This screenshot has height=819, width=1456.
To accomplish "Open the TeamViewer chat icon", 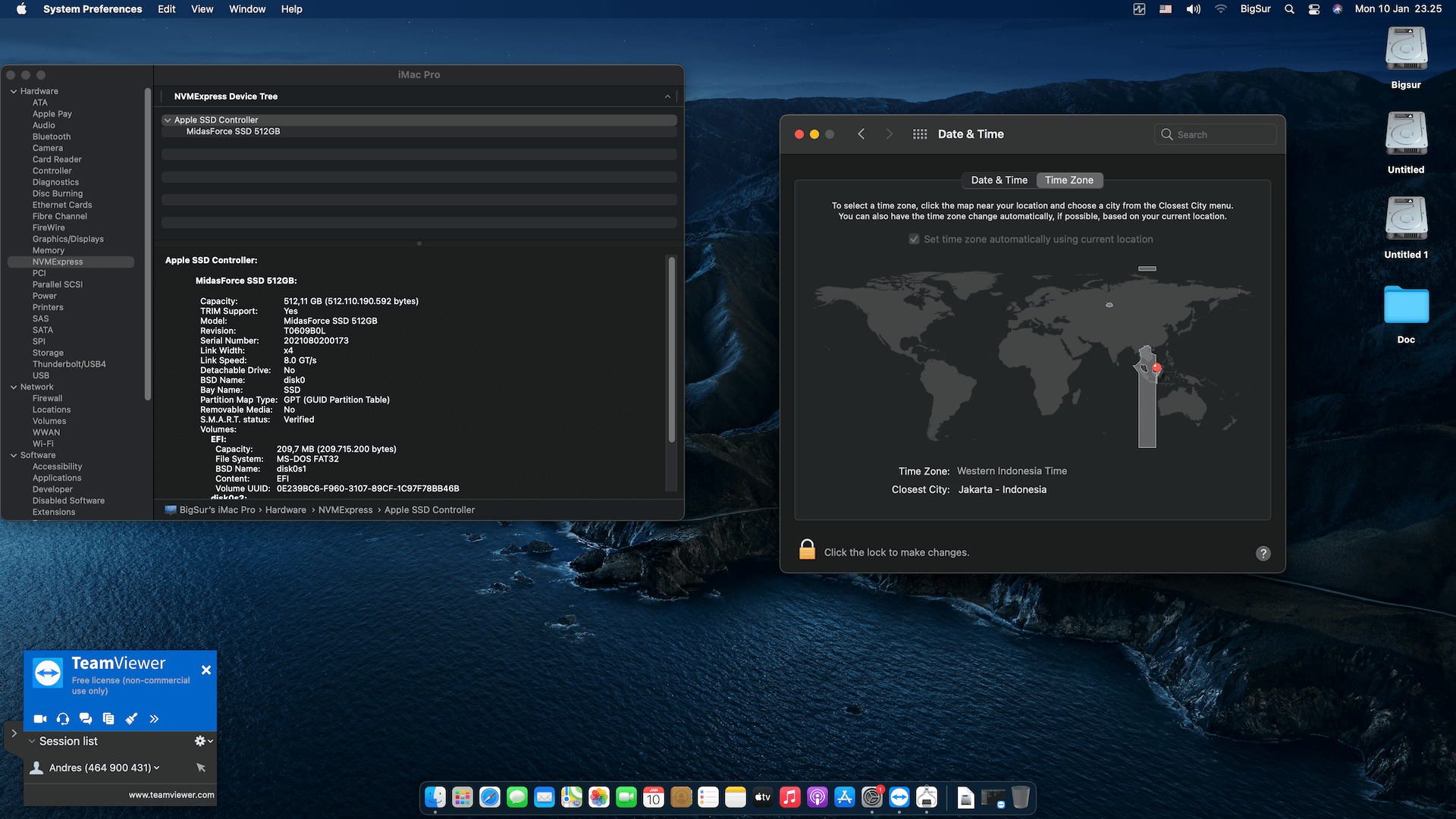I will coord(86,719).
